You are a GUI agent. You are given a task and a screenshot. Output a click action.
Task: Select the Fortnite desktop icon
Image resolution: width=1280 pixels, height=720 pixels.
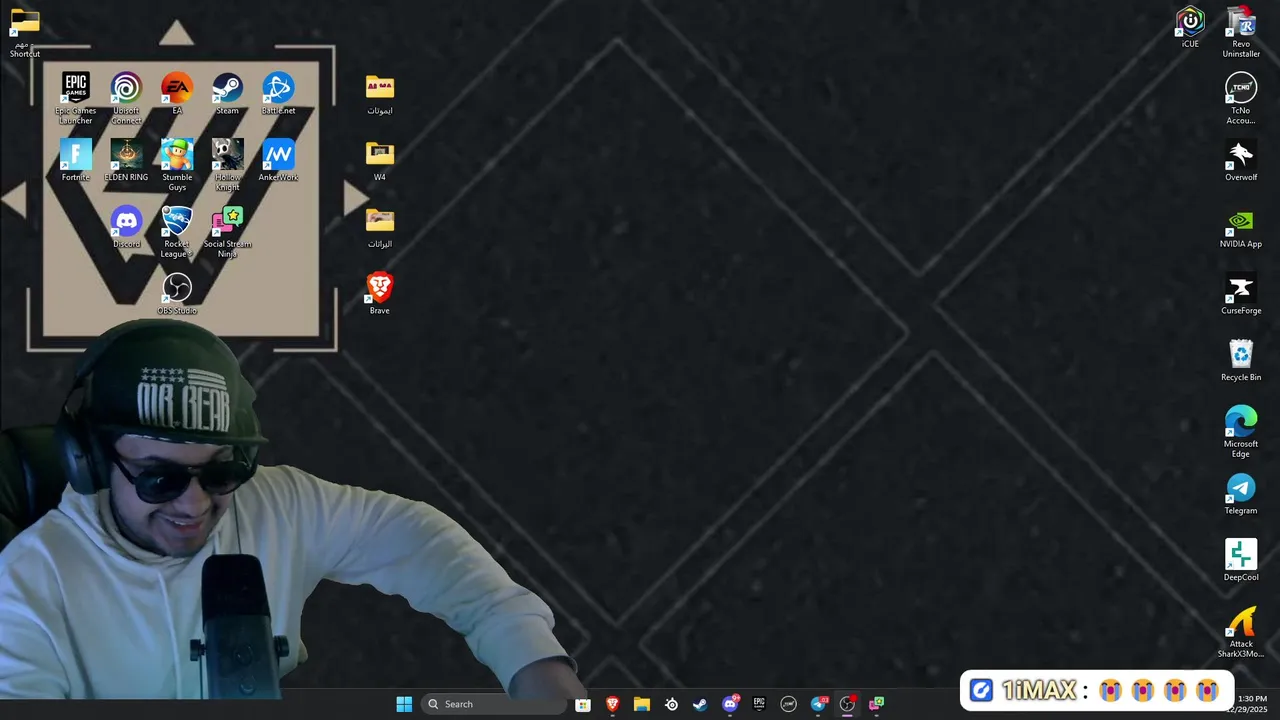[x=76, y=160]
